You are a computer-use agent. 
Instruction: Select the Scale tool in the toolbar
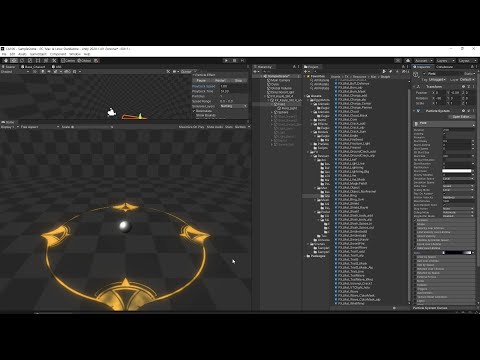30,60
